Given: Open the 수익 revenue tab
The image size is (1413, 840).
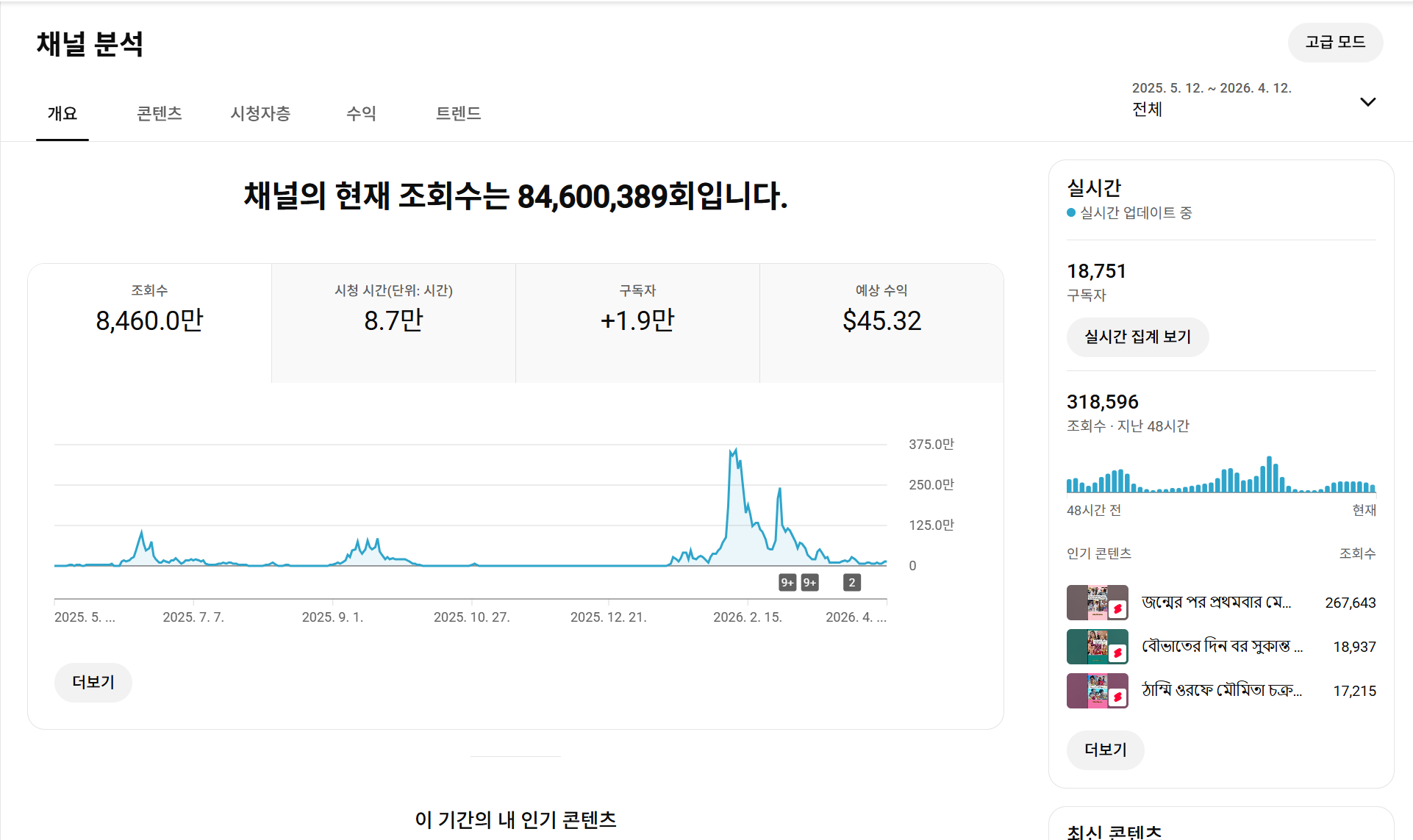Looking at the screenshot, I should pyautogui.click(x=361, y=113).
